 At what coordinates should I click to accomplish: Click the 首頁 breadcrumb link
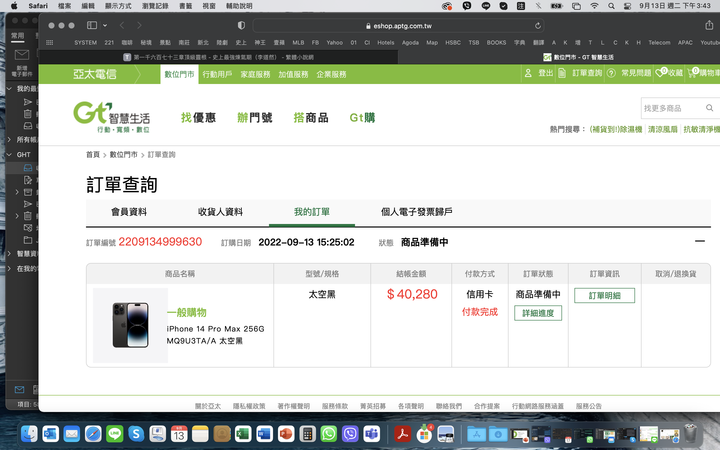[93, 155]
